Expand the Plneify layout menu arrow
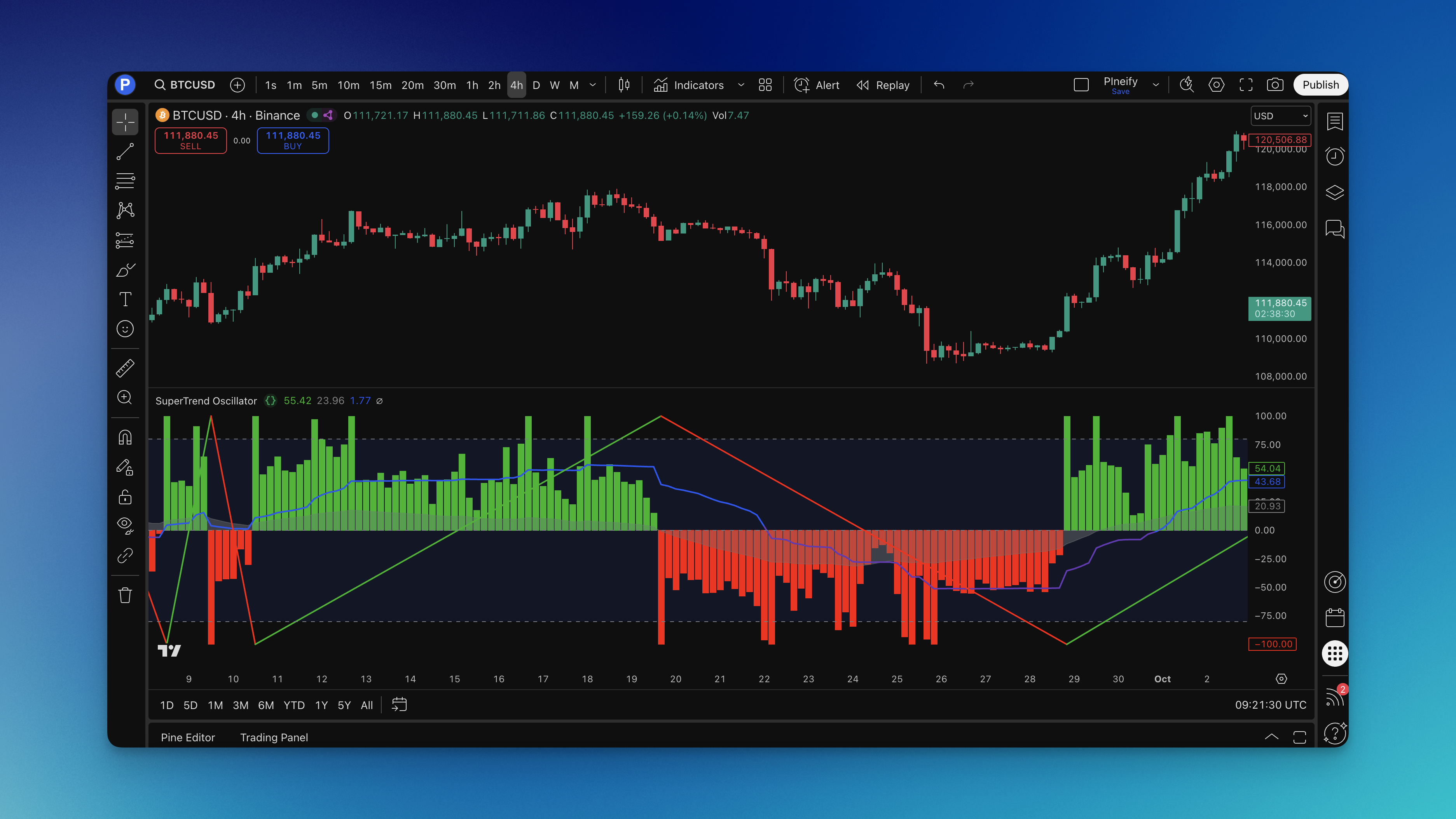This screenshot has height=819, width=1456. click(1156, 85)
